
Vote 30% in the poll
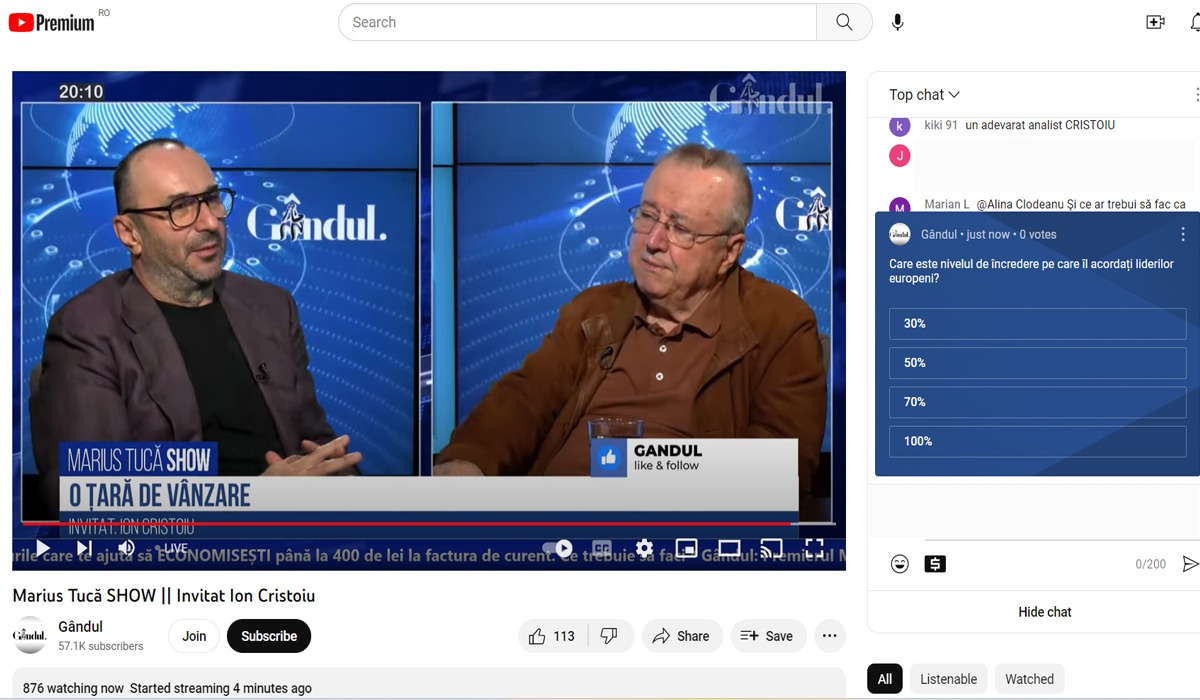1037,324
